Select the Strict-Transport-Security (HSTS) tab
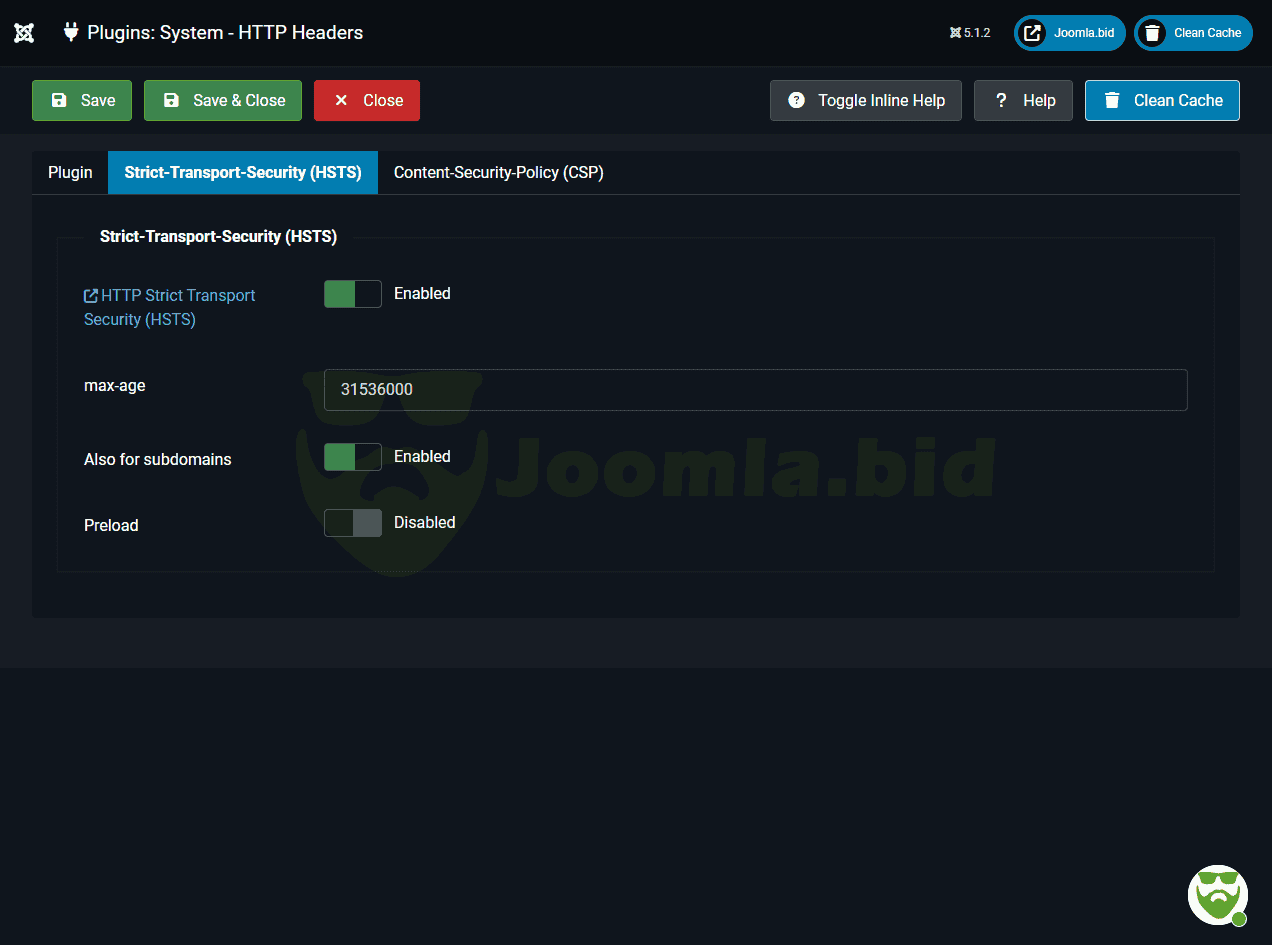 point(243,173)
